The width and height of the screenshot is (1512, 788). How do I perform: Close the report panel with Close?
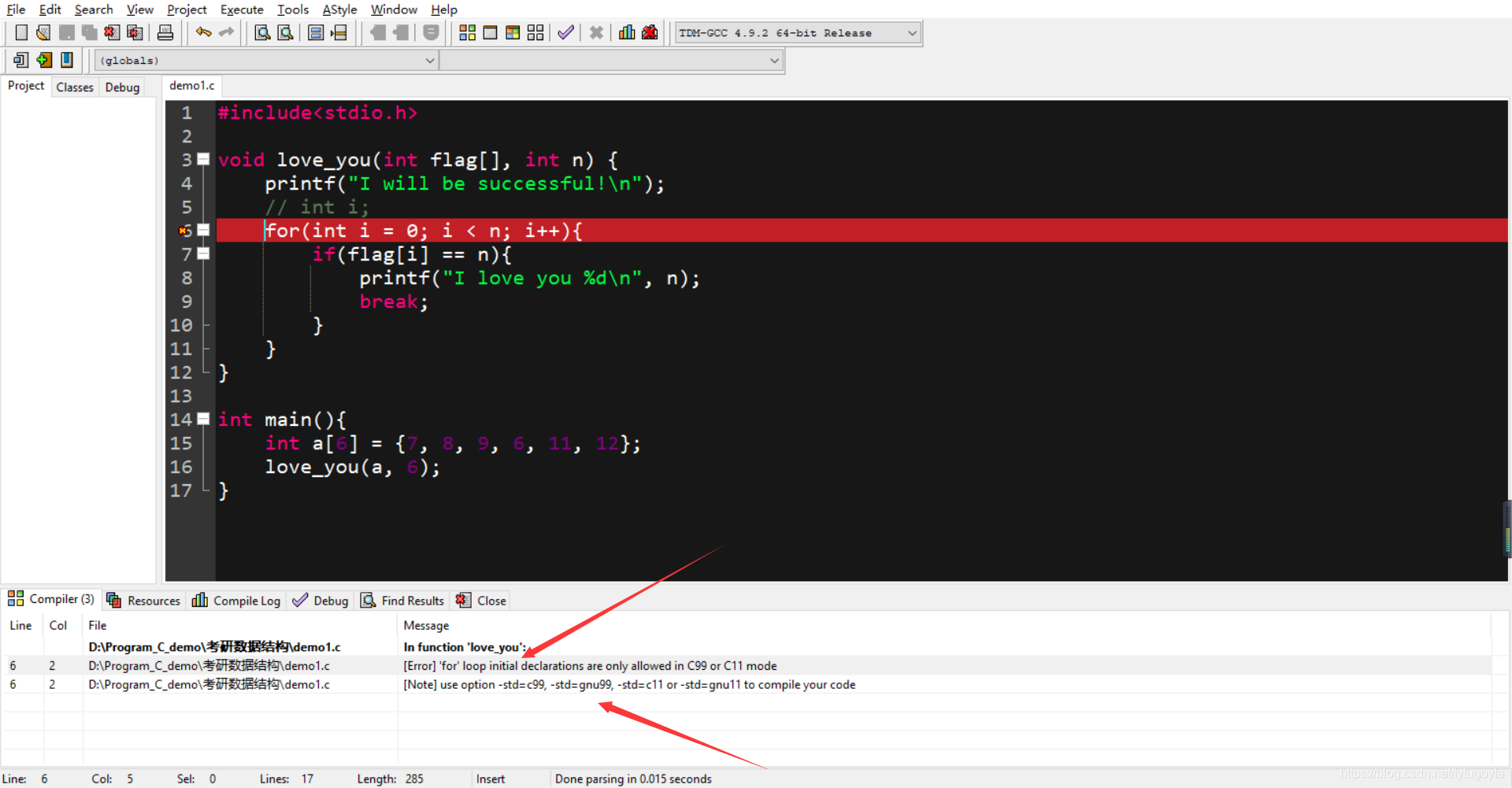[480, 600]
